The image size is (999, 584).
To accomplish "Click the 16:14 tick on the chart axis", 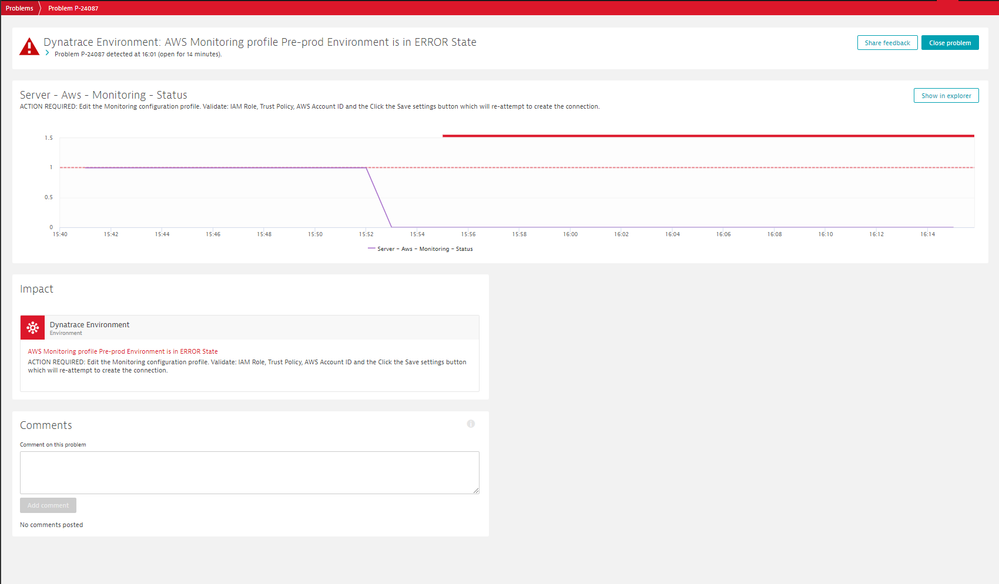I will tap(927, 234).
